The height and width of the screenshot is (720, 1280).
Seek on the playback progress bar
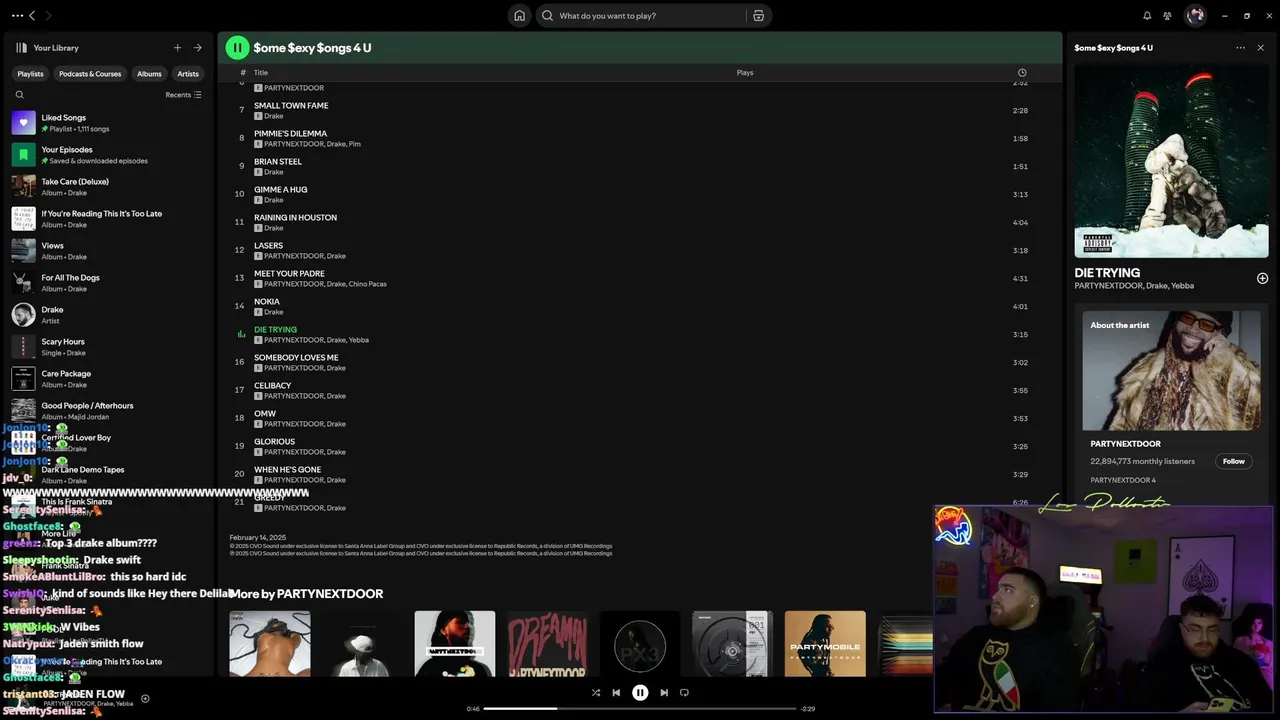[640, 708]
